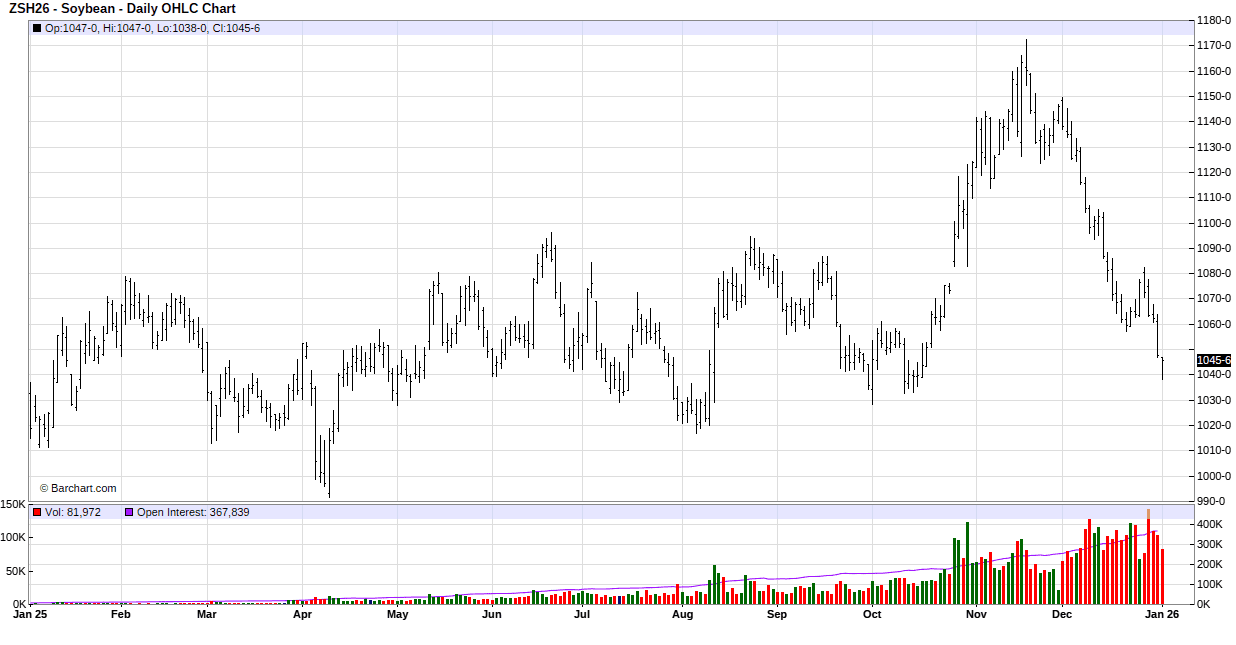This screenshot has width=1236, height=645.
Task: Click the Vol 81,972 label
Action: pyautogui.click(x=73, y=512)
